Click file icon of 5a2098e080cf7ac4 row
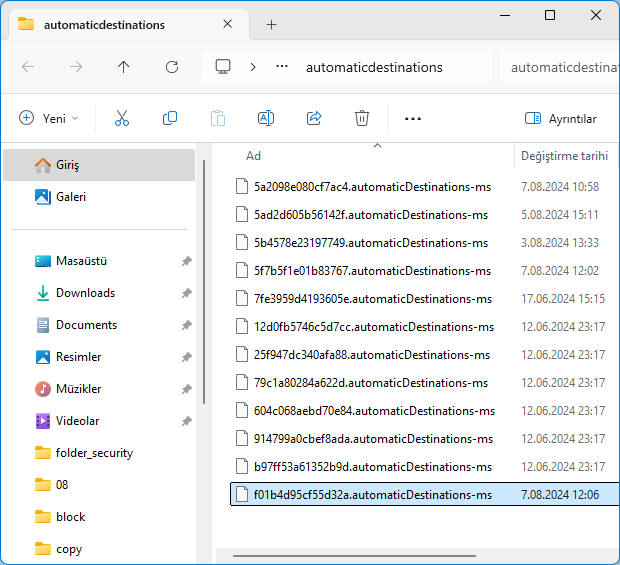The width and height of the screenshot is (620, 565). [x=242, y=186]
